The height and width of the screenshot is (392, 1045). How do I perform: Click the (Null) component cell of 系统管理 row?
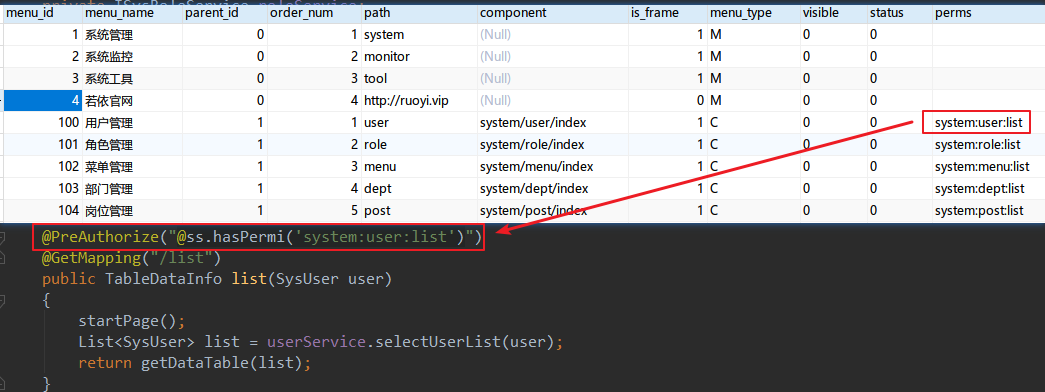[552, 35]
